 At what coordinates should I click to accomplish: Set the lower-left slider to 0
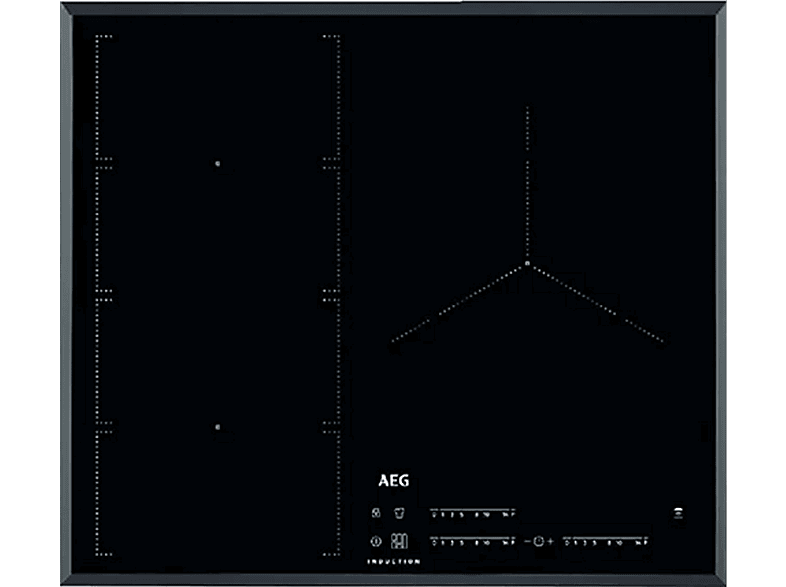[434, 542]
